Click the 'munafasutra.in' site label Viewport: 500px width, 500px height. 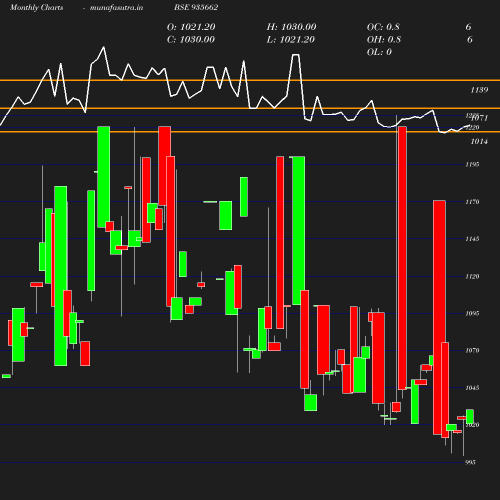coord(116,8)
